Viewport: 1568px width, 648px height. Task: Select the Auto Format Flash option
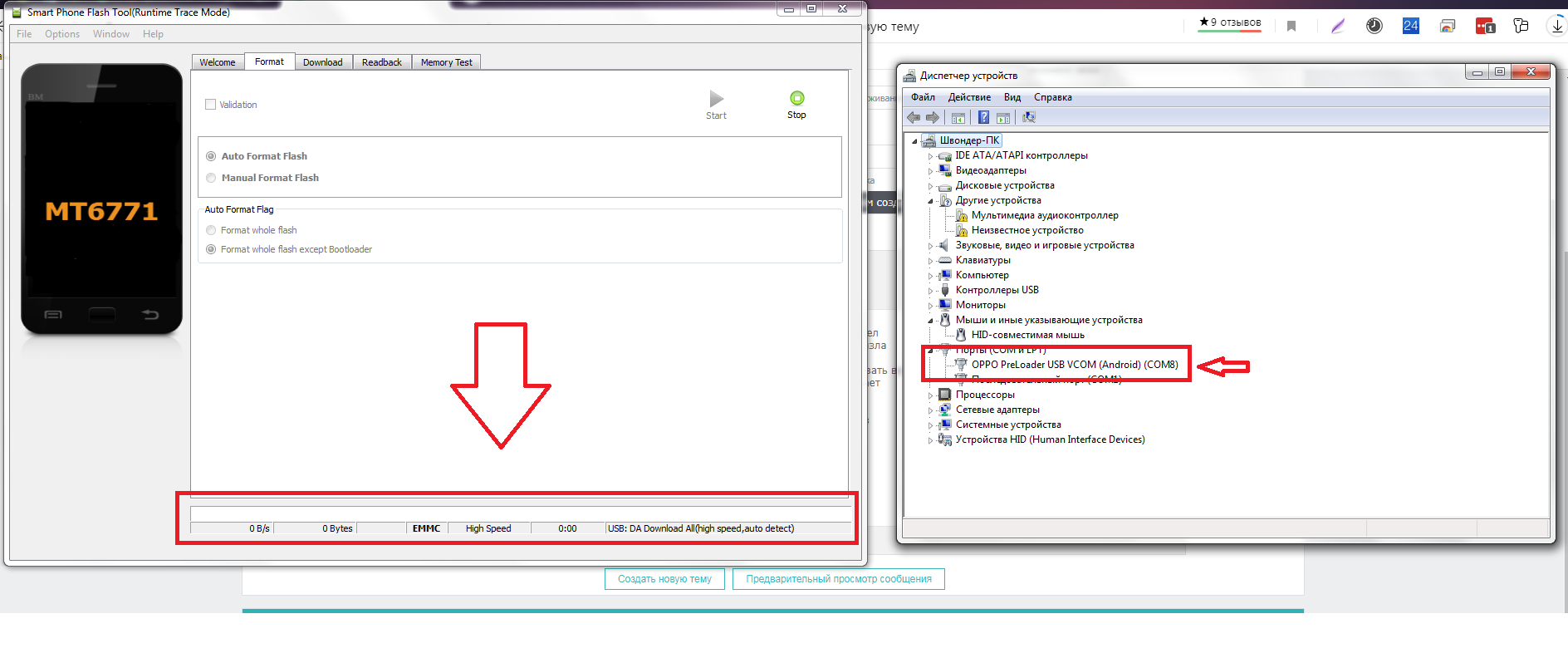(212, 156)
